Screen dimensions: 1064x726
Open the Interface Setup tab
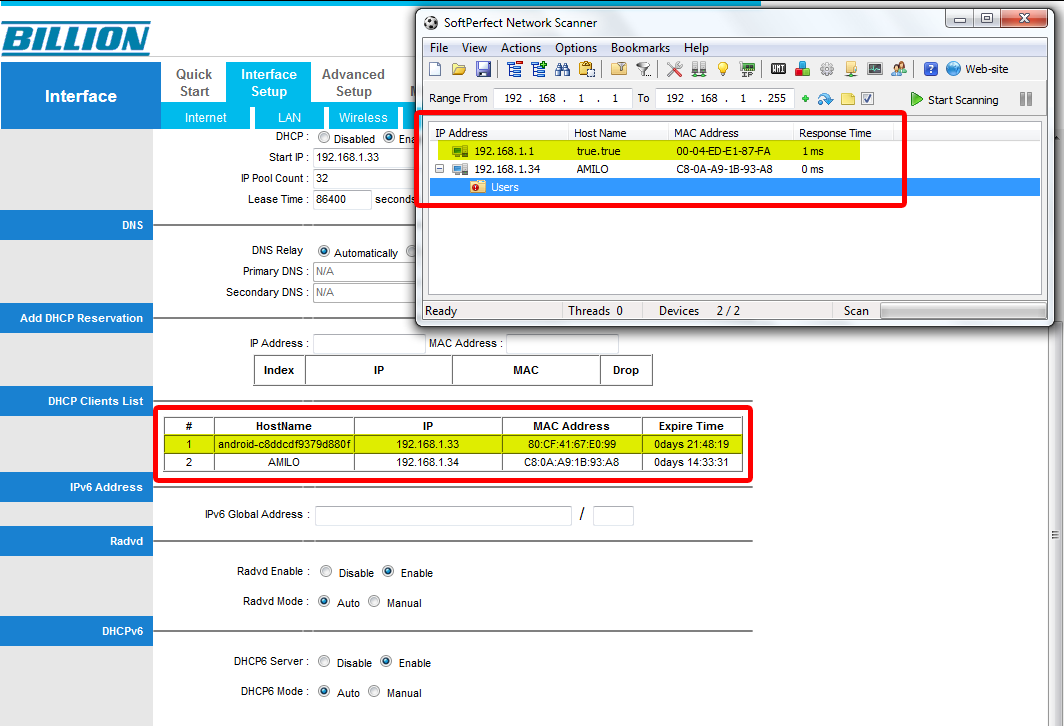269,82
